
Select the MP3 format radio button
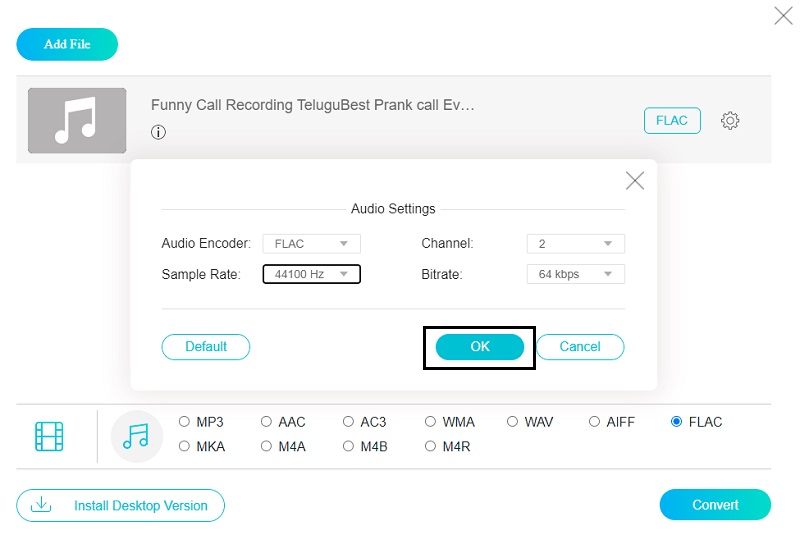tap(184, 422)
